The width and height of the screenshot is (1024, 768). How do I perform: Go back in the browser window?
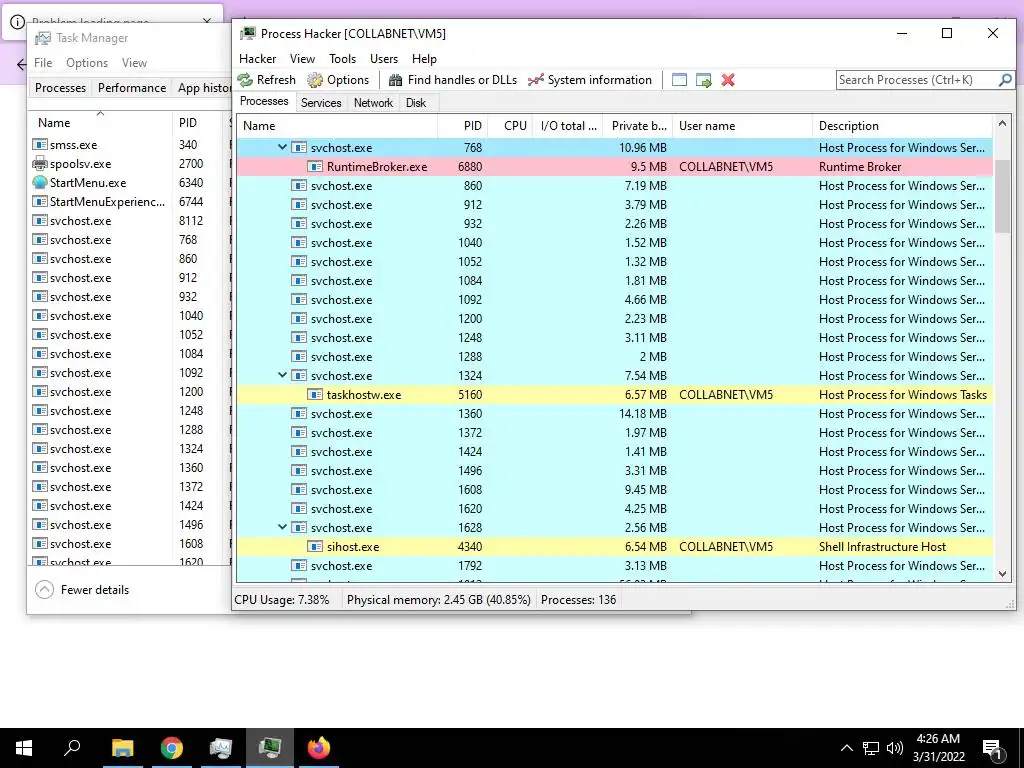21,64
